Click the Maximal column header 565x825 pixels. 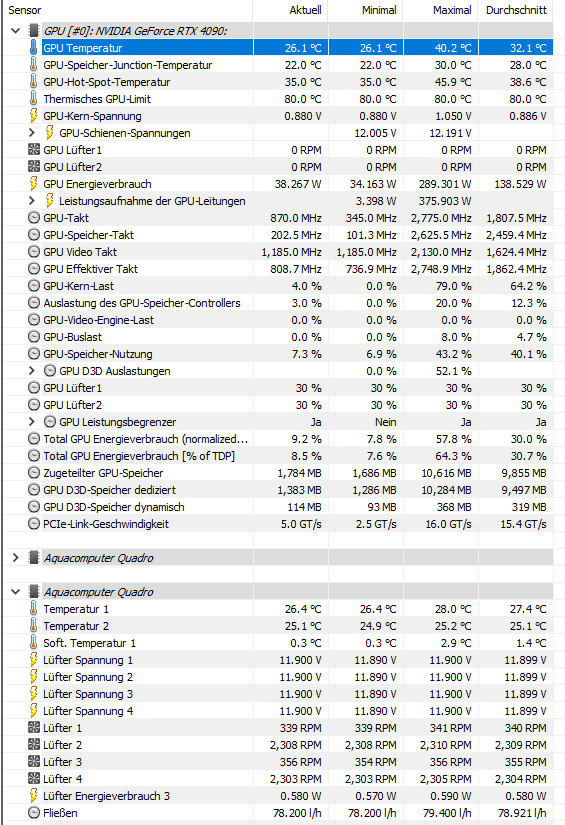tap(452, 10)
